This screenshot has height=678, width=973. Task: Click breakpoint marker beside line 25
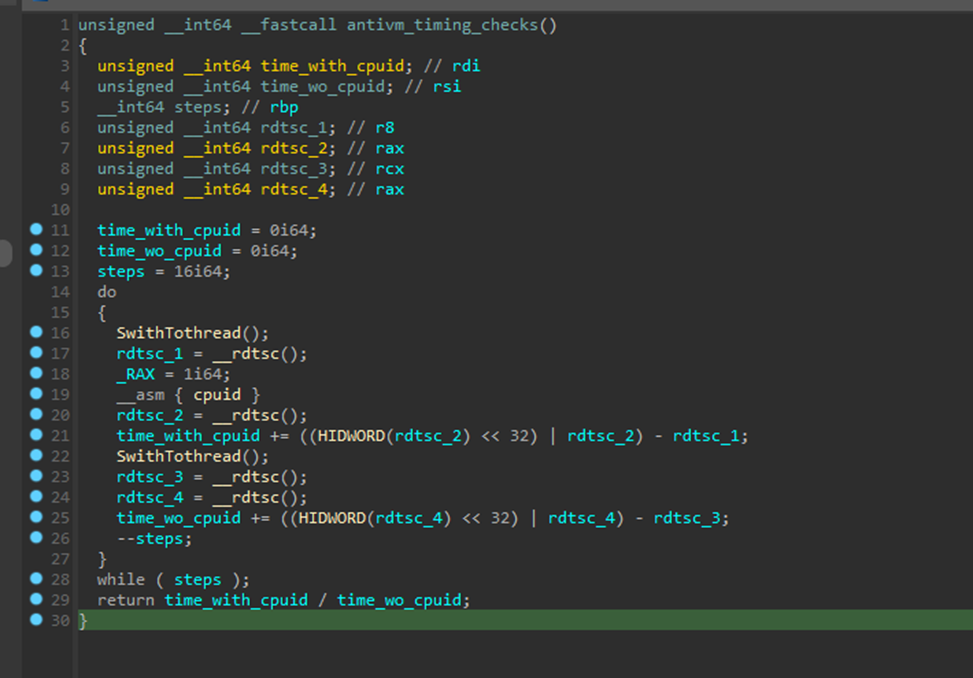click(36, 517)
